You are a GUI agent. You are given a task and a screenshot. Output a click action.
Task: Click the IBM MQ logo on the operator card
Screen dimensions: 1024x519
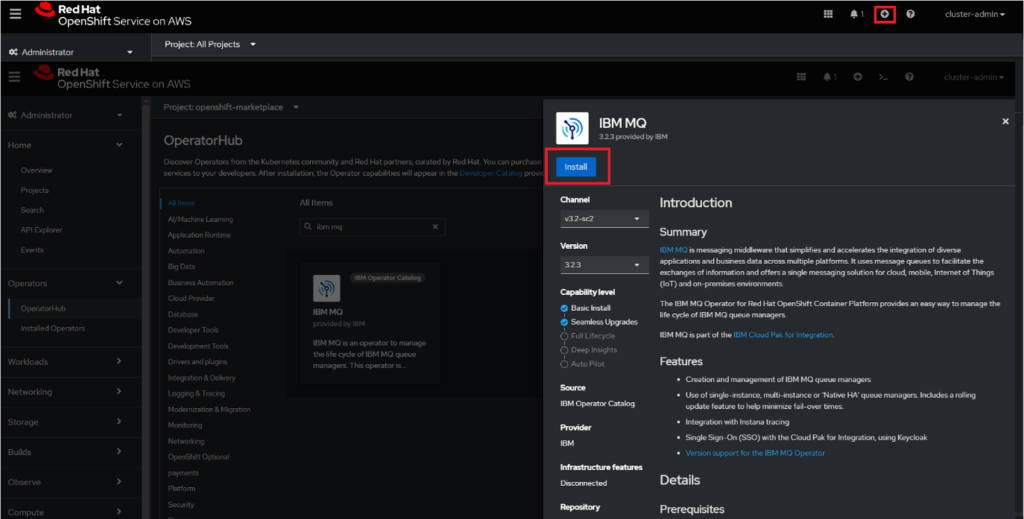(x=327, y=288)
